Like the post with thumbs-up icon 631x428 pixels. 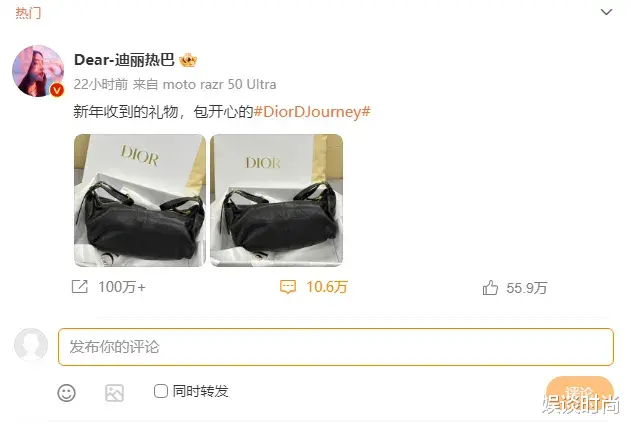490,288
